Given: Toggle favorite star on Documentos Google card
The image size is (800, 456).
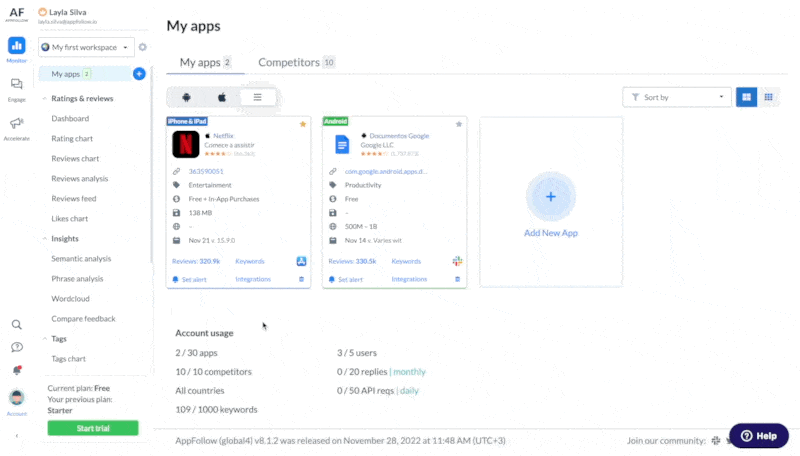Looking at the screenshot, I should pos(459,124).
